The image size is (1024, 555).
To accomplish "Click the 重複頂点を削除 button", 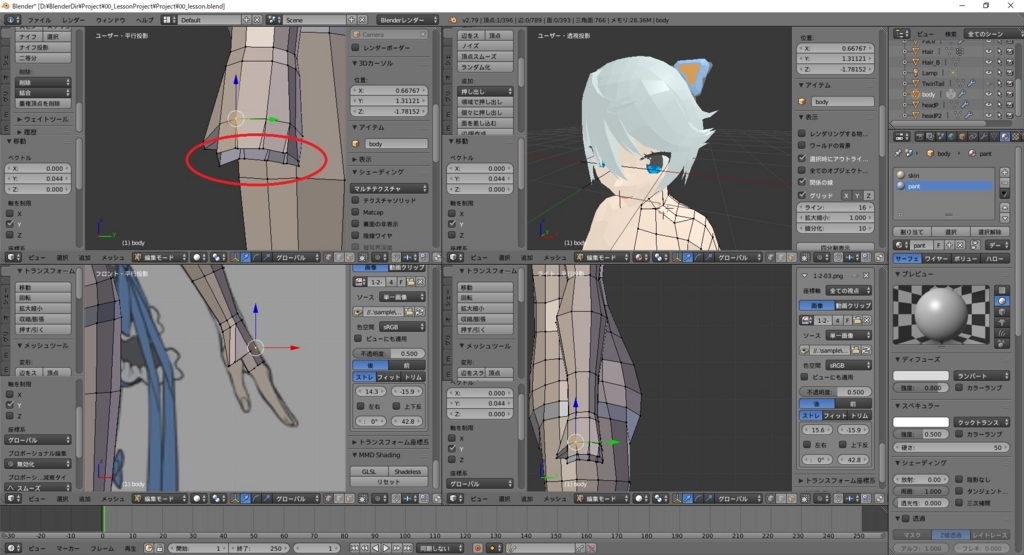I will point(43,103).
